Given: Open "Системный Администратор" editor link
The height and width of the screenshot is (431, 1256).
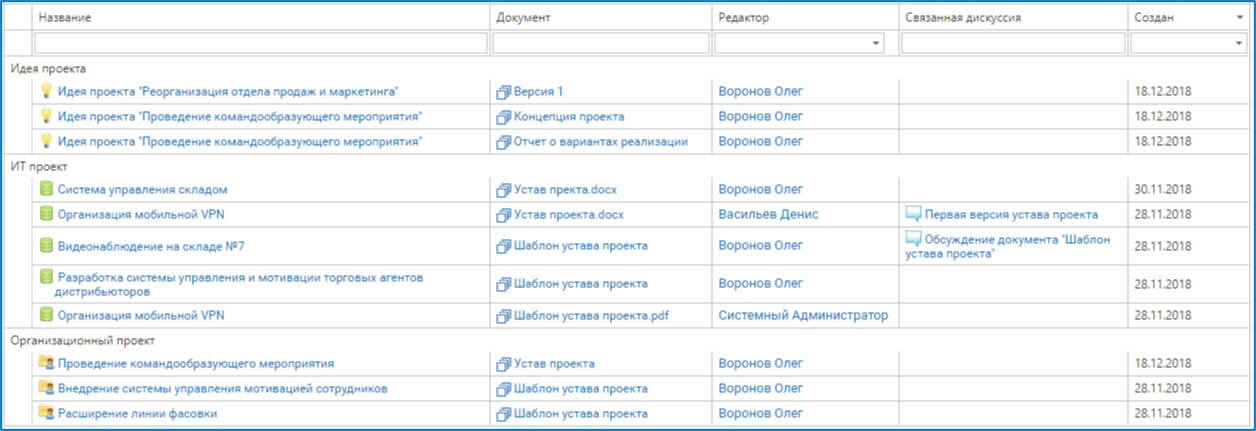Looking at the screenshot, I should click(x=803, y=315).
